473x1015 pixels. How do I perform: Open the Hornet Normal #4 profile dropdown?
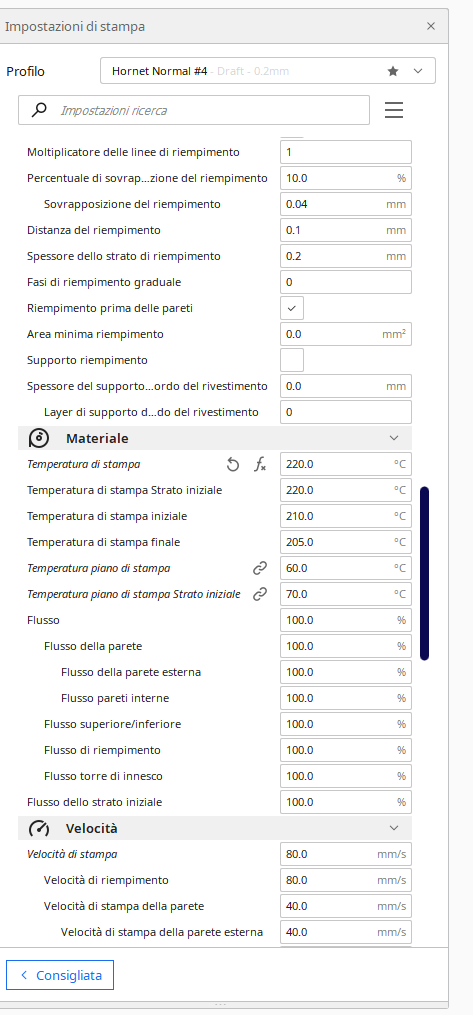[x=268, y=71]
